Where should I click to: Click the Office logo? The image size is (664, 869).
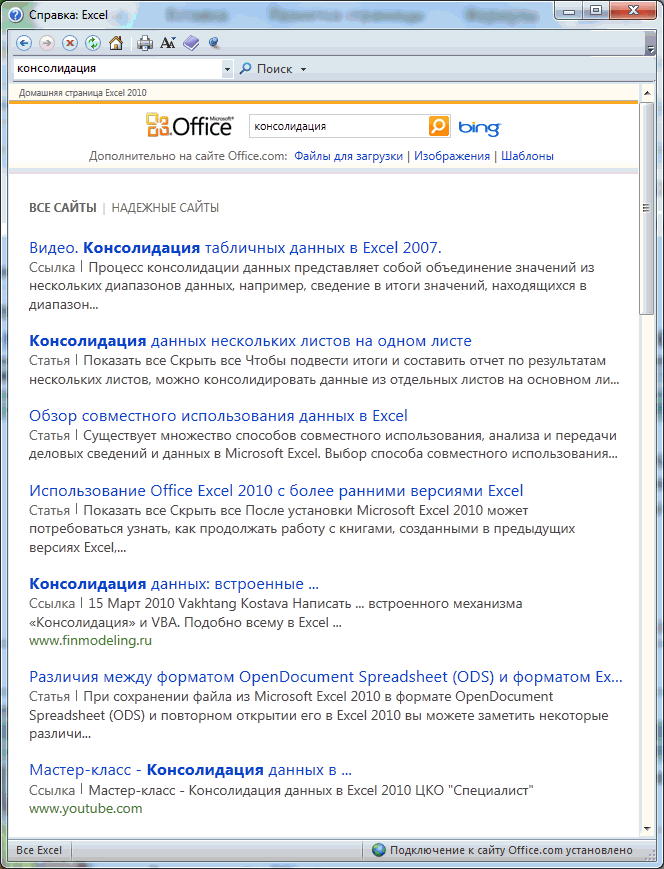[x=190, y=125]
